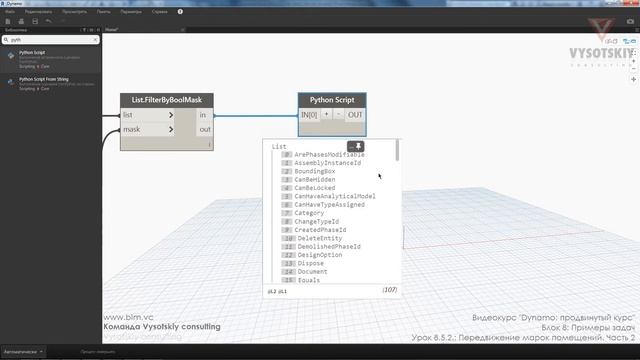Clear the library search with X
The image size is (640, 360).
pyautogui.click(x=95, y=40)
